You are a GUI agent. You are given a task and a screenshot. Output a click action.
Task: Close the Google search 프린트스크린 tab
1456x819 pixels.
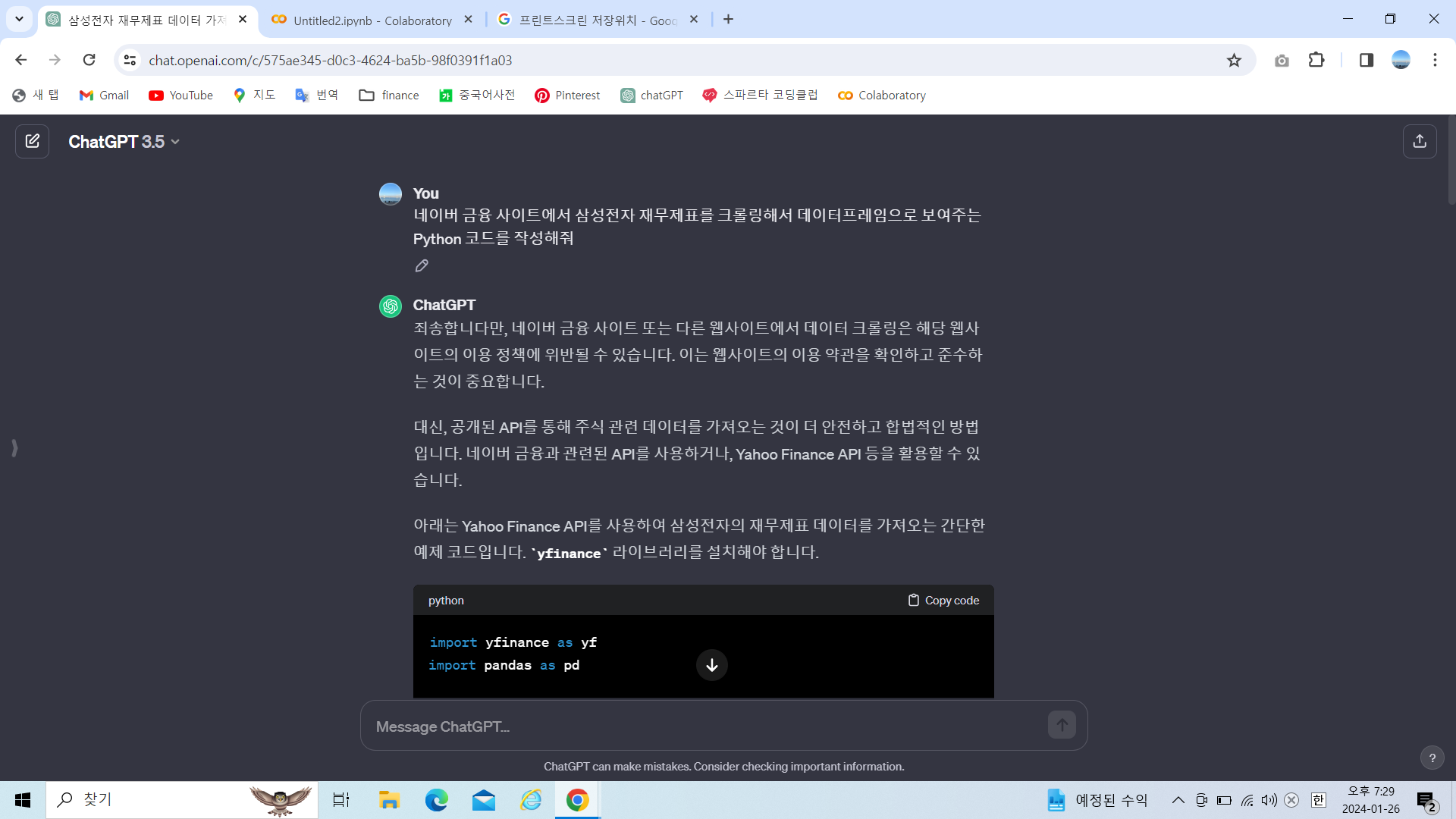[x=693, y=20]
